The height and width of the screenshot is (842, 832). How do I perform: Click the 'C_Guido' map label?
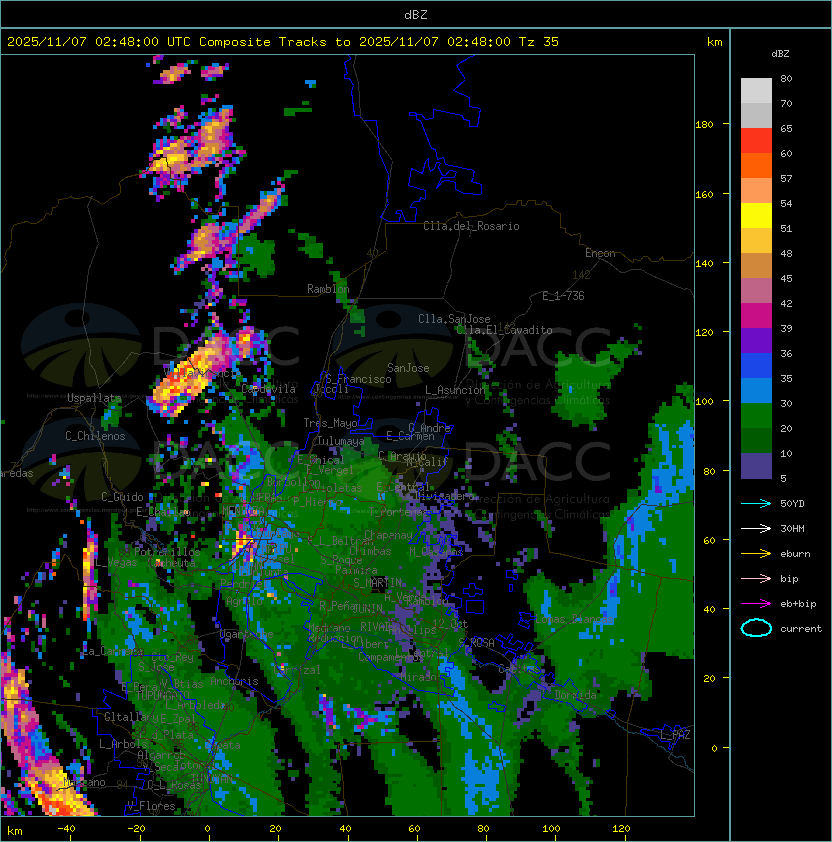(122, 497)
